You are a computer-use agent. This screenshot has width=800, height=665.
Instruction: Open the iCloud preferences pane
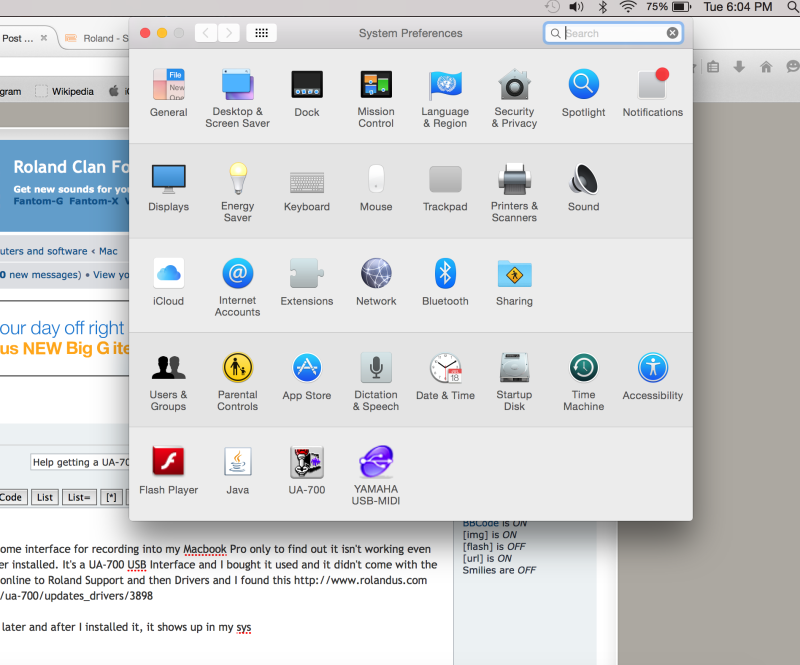coord(168,282)
